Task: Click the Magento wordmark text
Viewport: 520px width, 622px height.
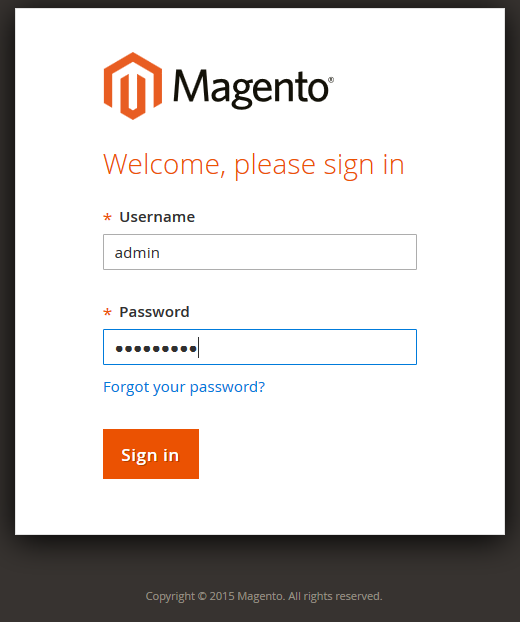Action: pyautogui.click(x=251, y=89)
